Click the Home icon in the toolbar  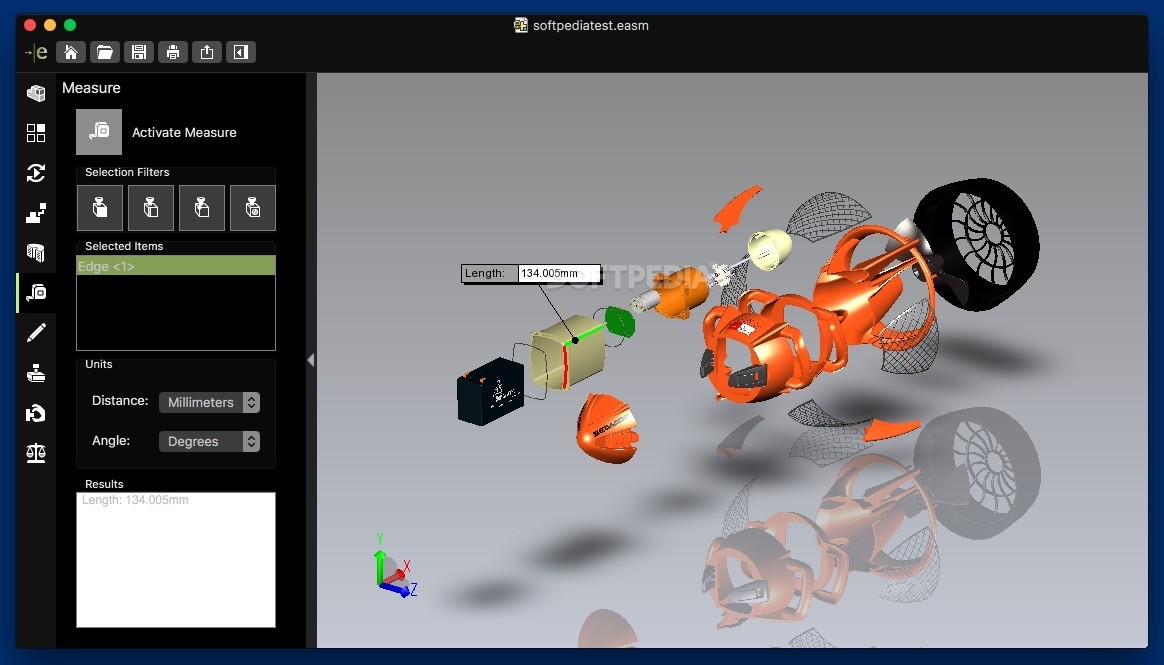pyautogui.click(x=71, y=51)
